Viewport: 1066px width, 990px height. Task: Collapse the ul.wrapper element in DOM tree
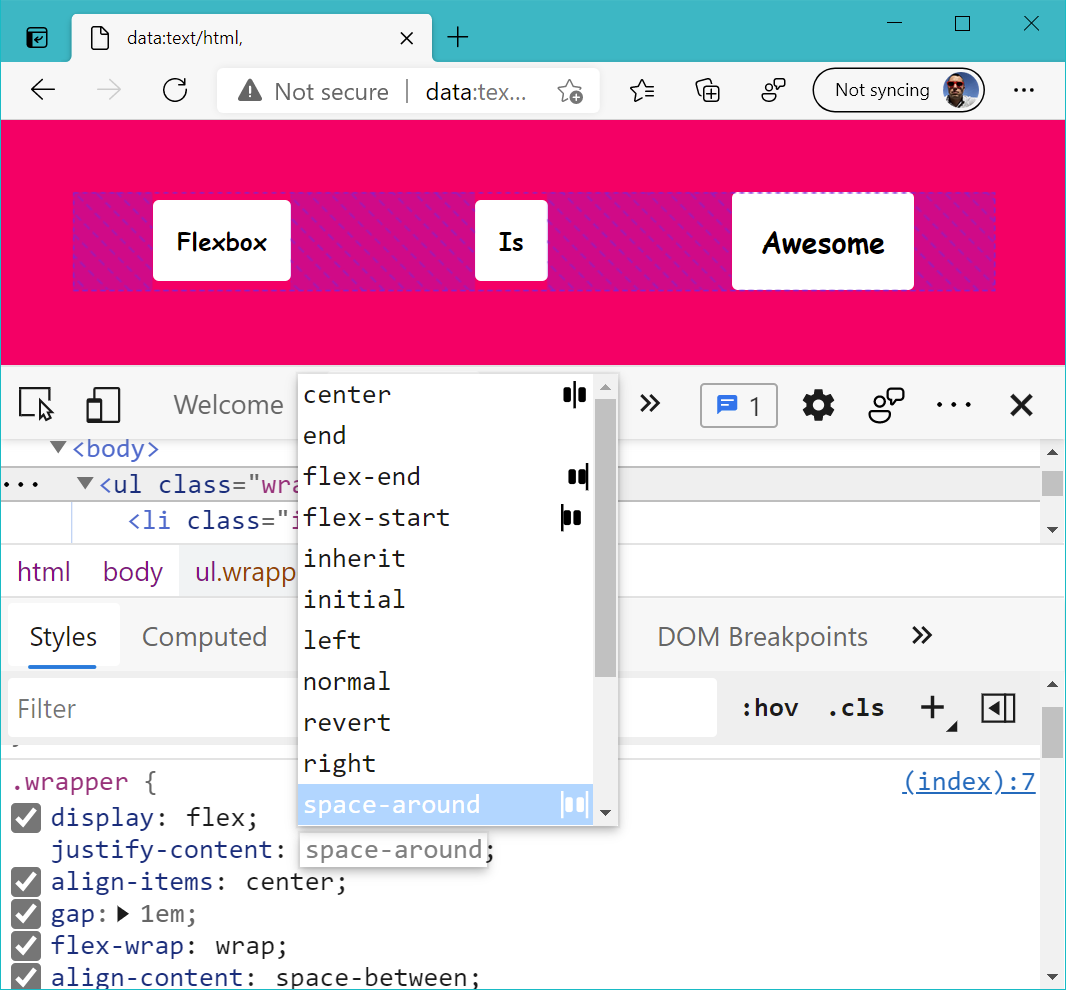pyautogui.click(x=85, y=484)
